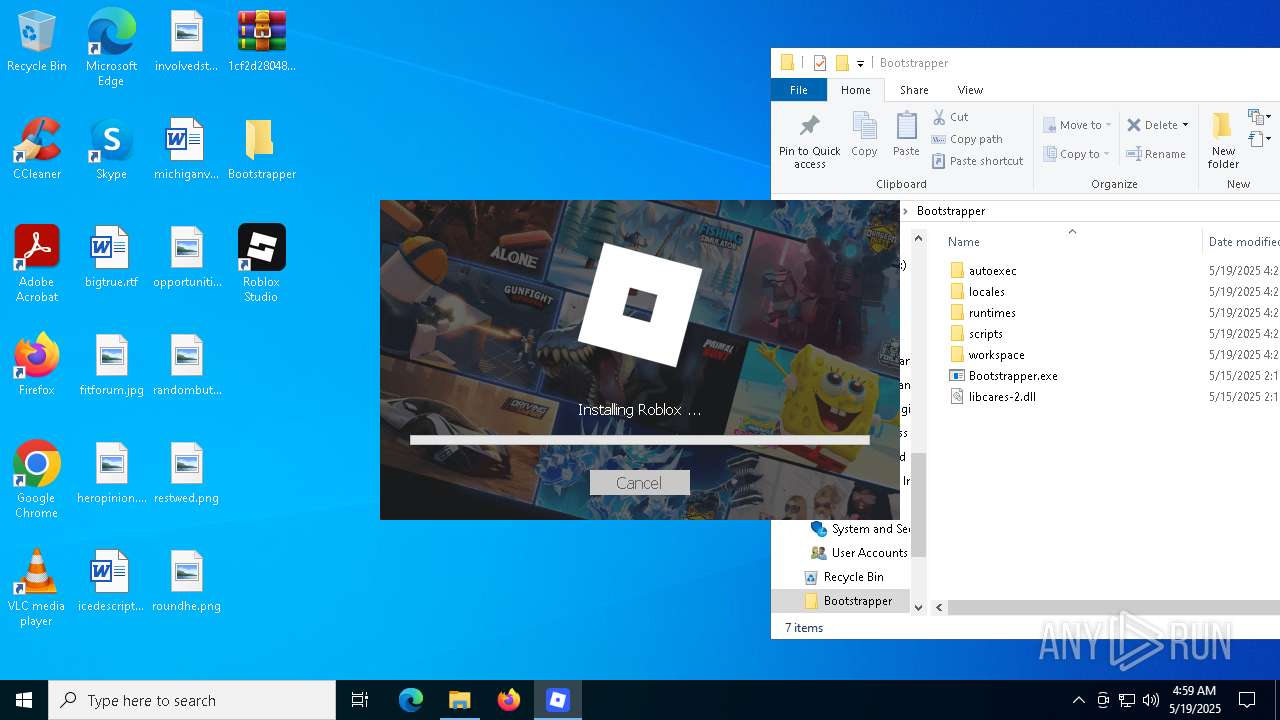1280x720 pixels.
Task: Click Pin to Quick access in Explorer ribbon
Action: coord(810,141)
